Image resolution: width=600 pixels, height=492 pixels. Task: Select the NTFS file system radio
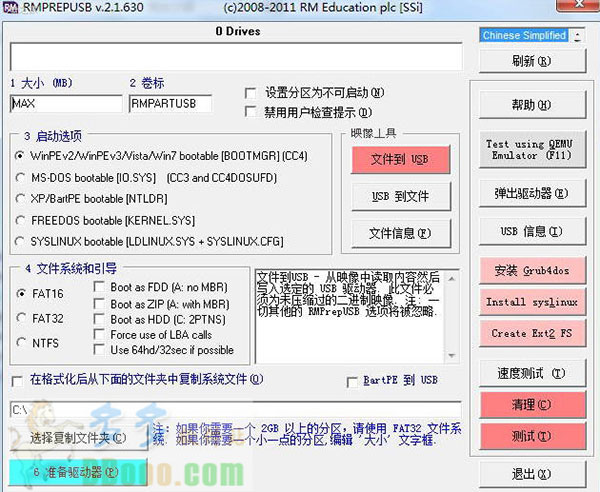(x=22, y=343)
